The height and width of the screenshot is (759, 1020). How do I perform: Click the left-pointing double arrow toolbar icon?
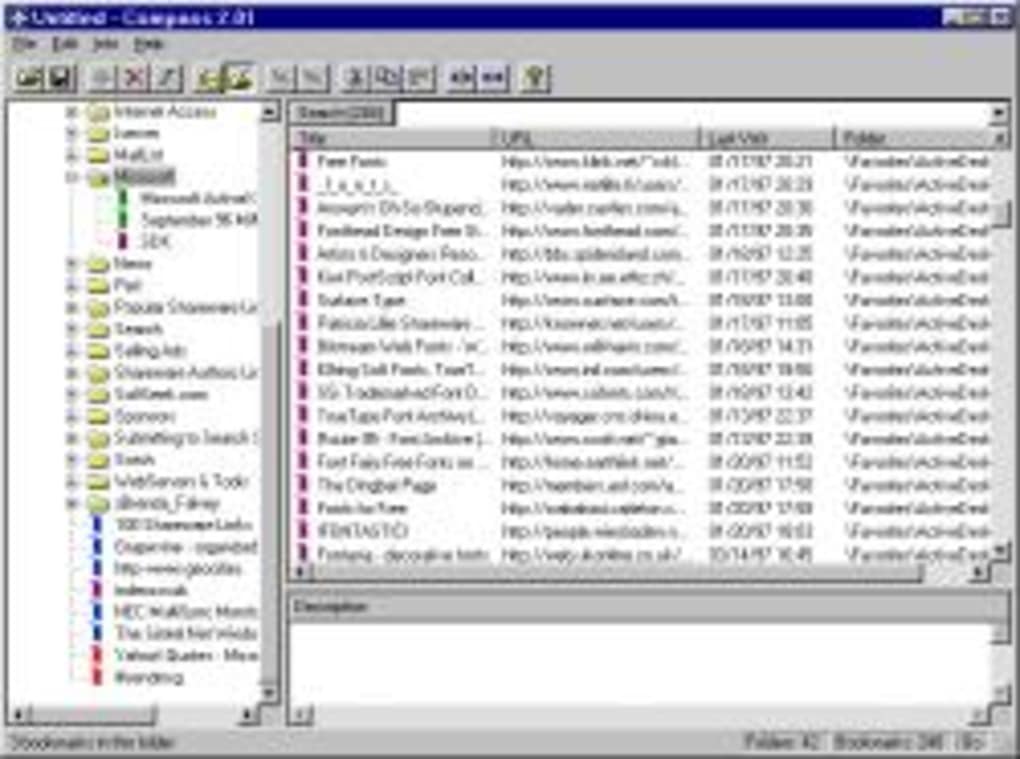click(461, 78)
